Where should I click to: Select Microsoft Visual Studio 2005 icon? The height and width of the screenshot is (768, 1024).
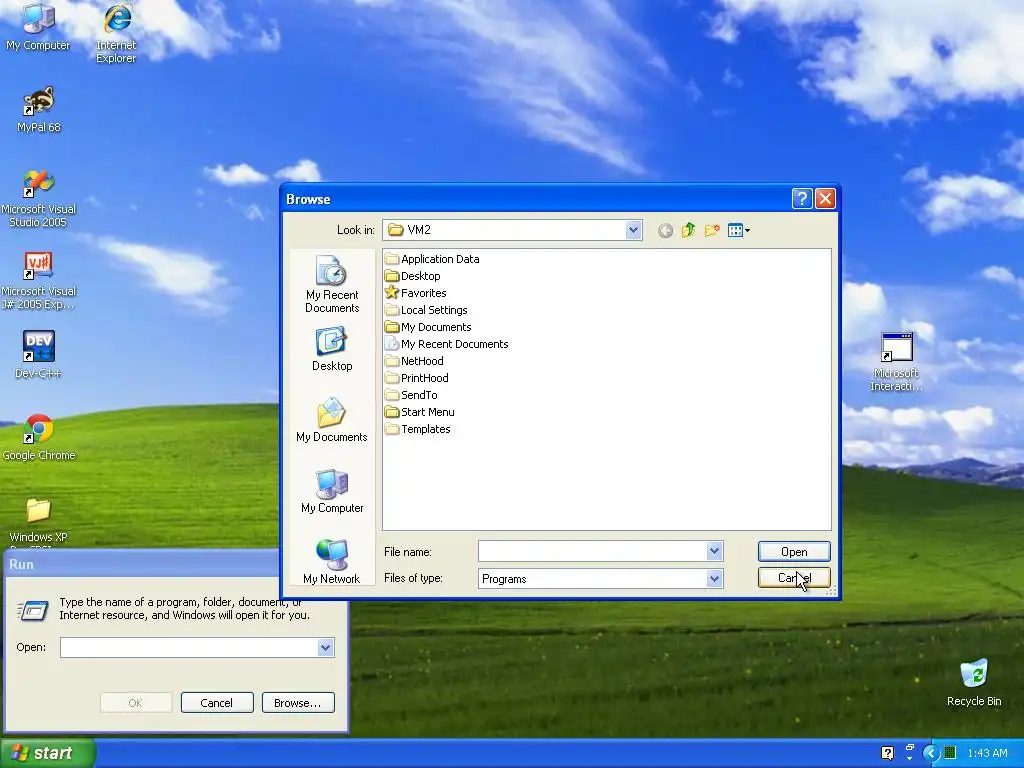[39, 199]
